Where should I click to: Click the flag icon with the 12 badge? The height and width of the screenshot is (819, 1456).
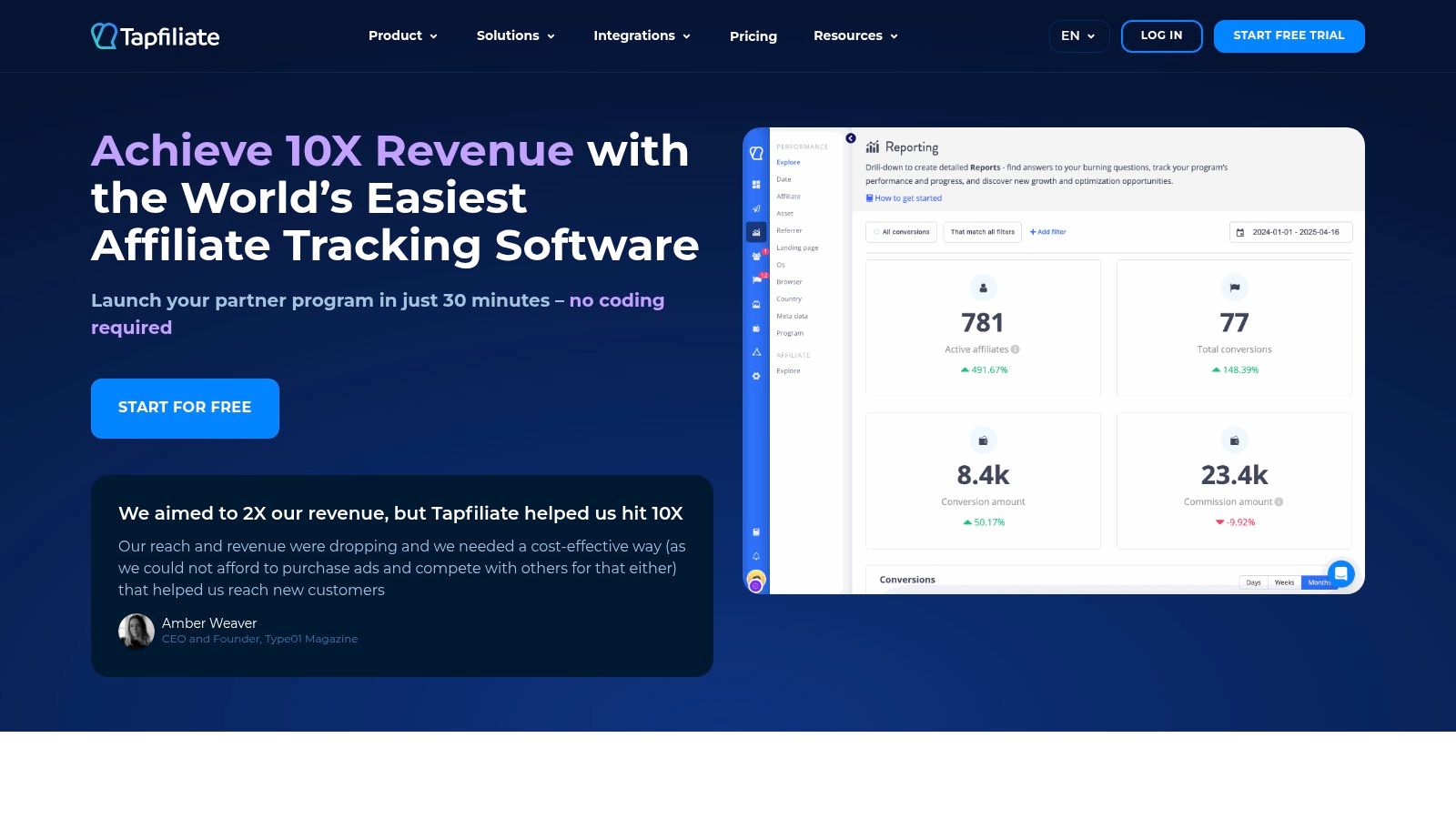pyautogui.click(x=756, y=280)
